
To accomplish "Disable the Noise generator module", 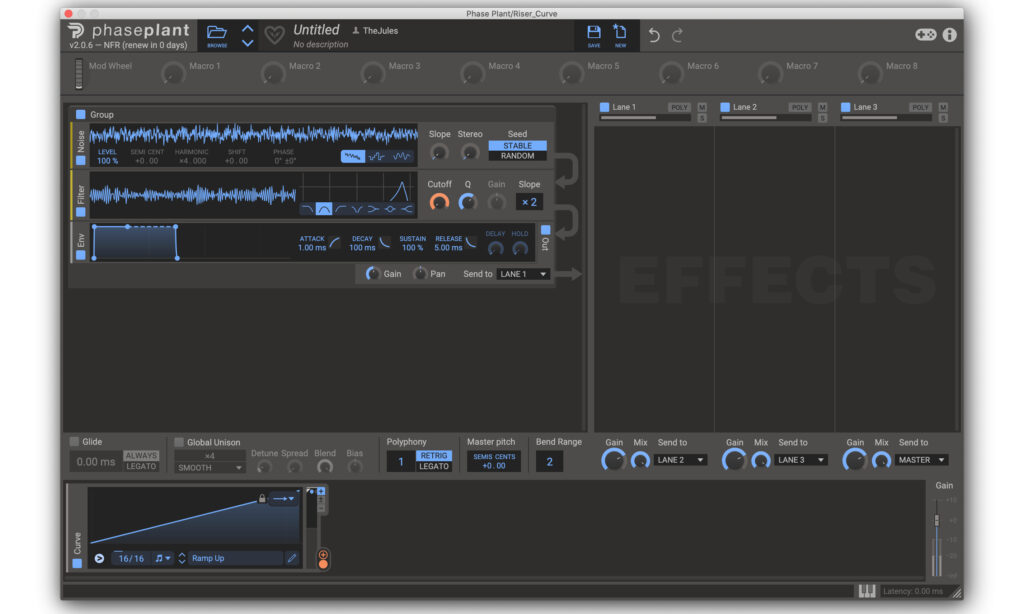I will (x=81, y=160).
